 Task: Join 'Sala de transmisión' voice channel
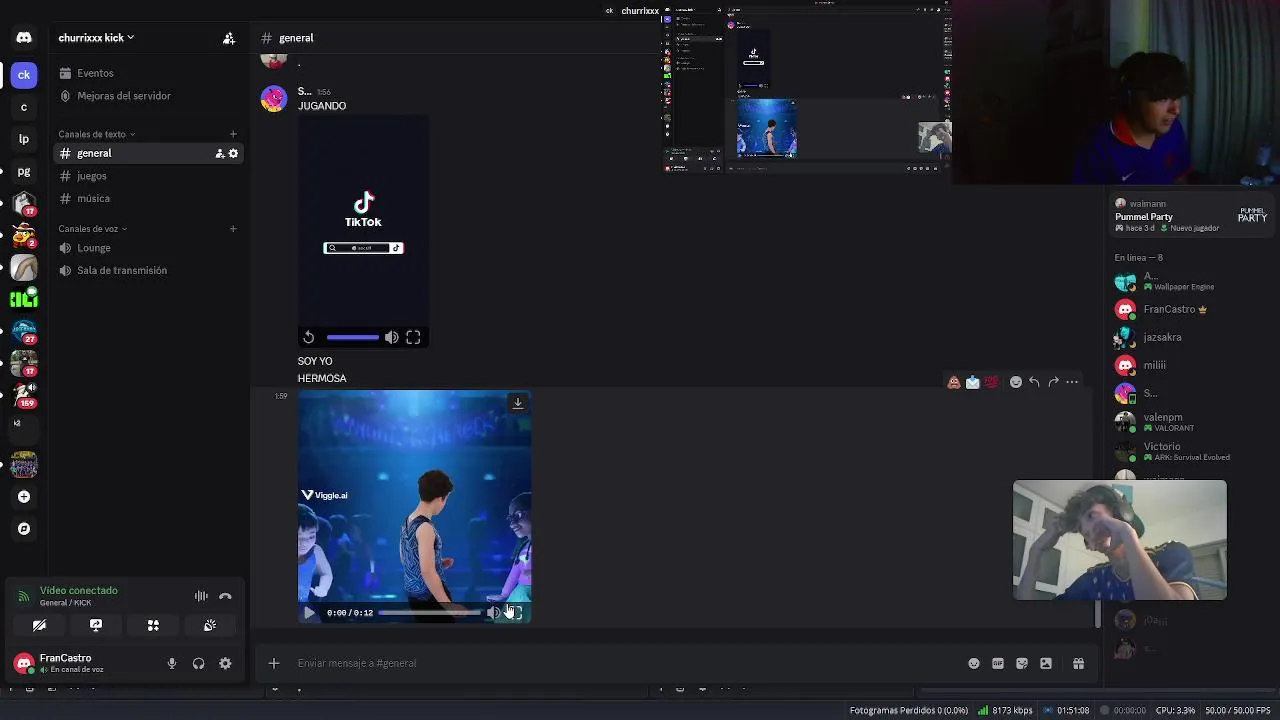[148, 270]
